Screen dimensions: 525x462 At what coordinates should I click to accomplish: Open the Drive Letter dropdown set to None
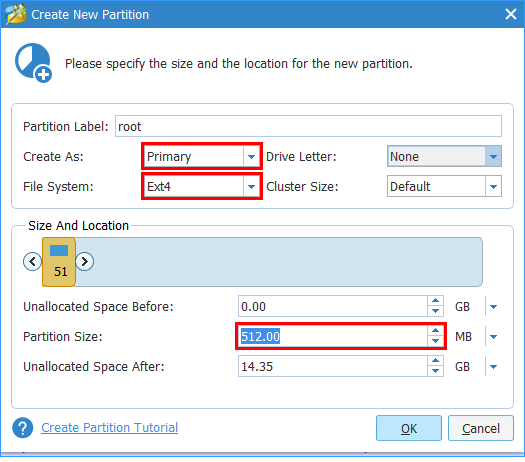[x=444, y=156]
